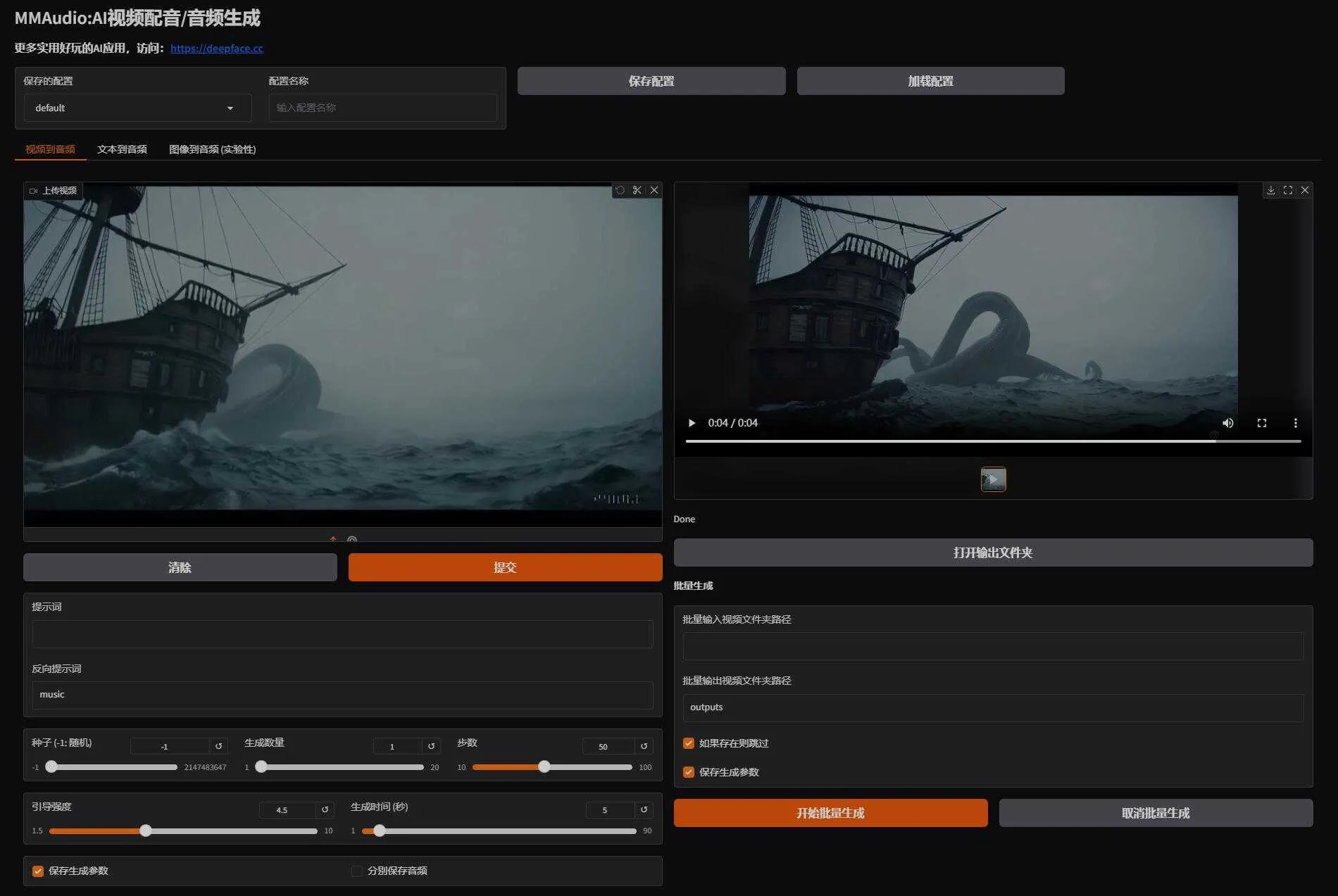1338x896 pixels.
Task: Adjust the 步数 steps slider
Action: pos(552,767)
